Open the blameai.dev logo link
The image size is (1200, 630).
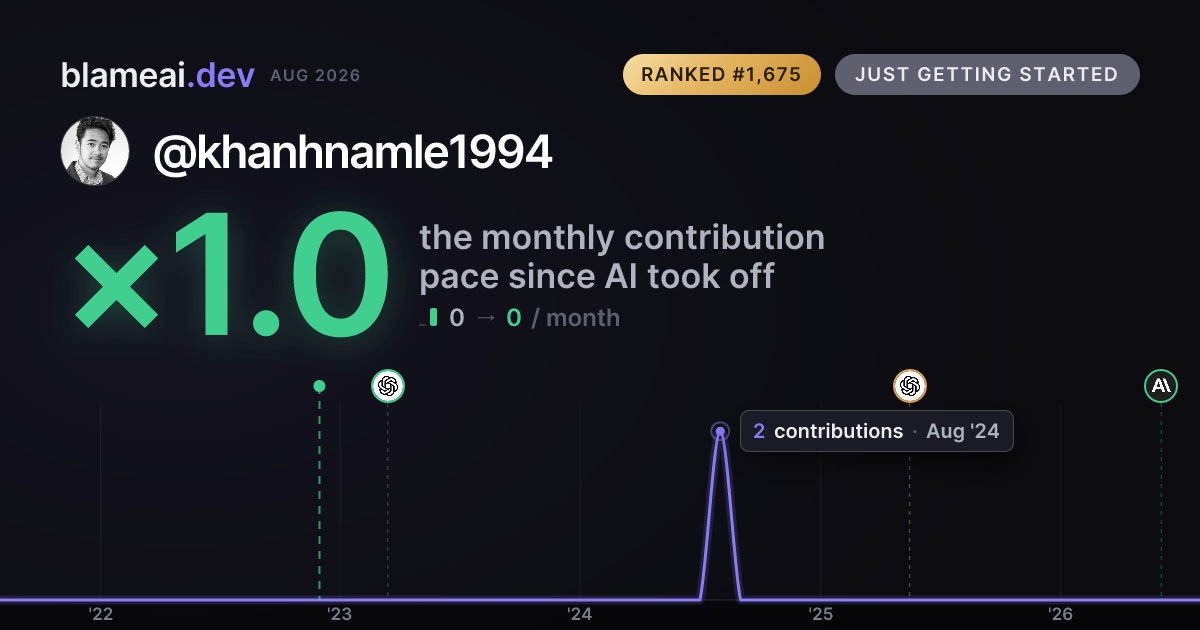click(158, 75)
